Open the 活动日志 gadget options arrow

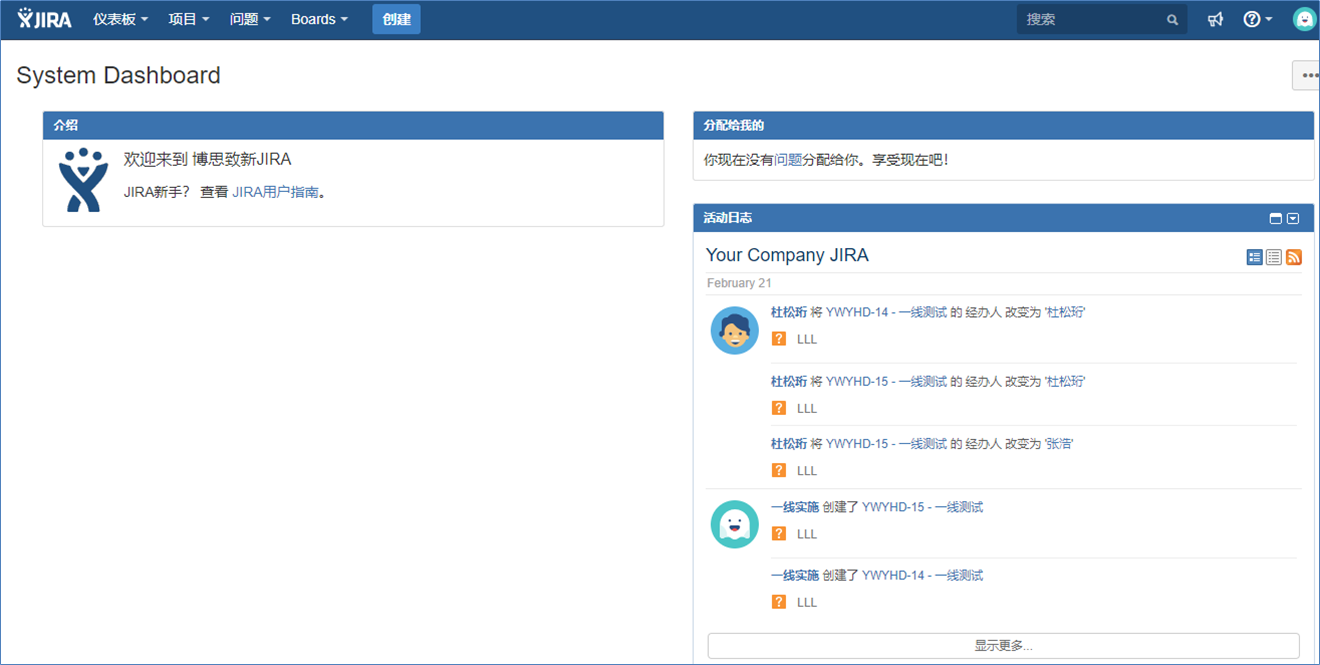(1293, 218)
